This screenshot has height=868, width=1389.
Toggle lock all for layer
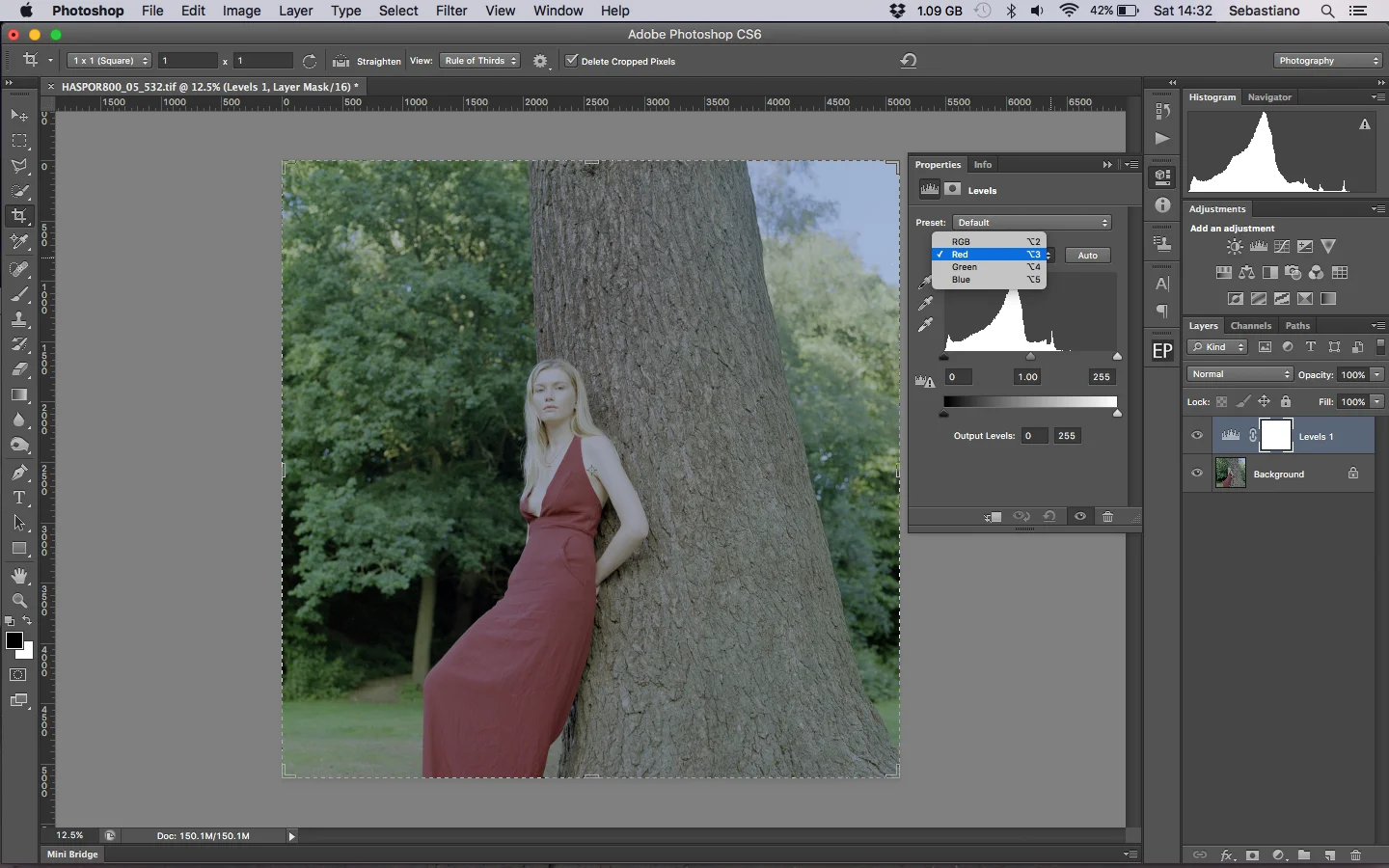point(1286,402)
